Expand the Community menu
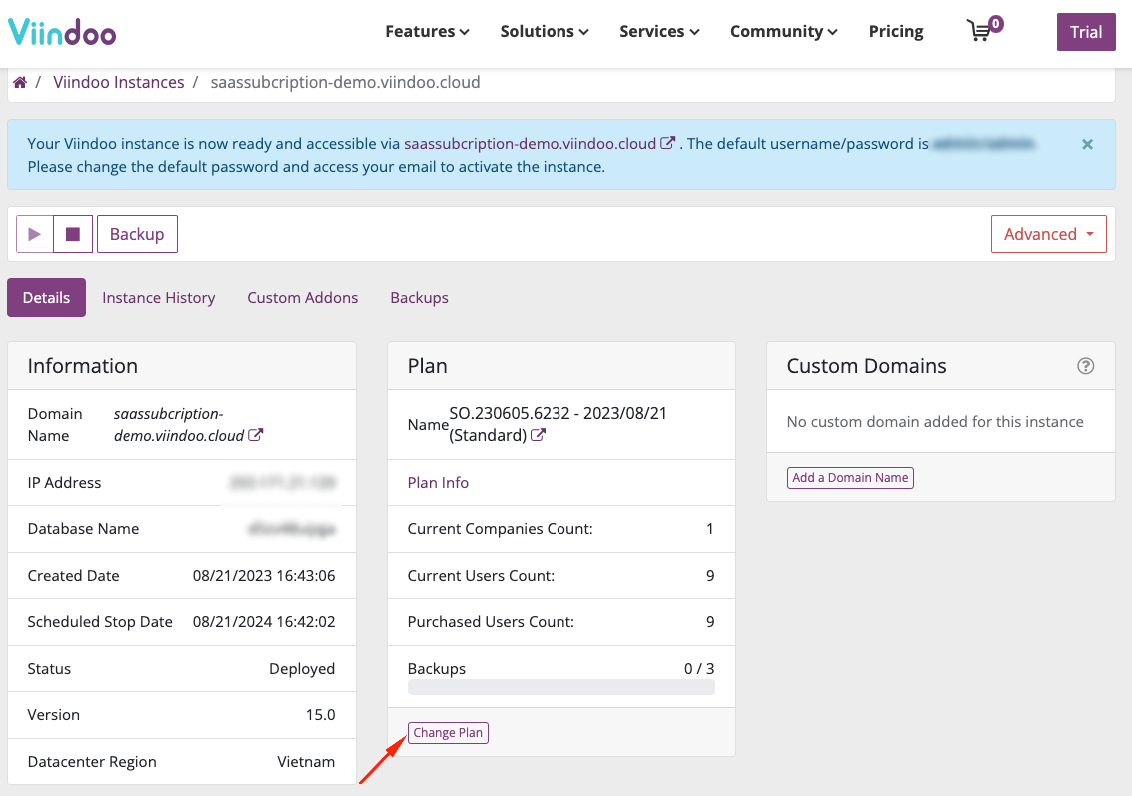Image resolution: width=1132 pixels, height=796 pixels. click(783, 32)
